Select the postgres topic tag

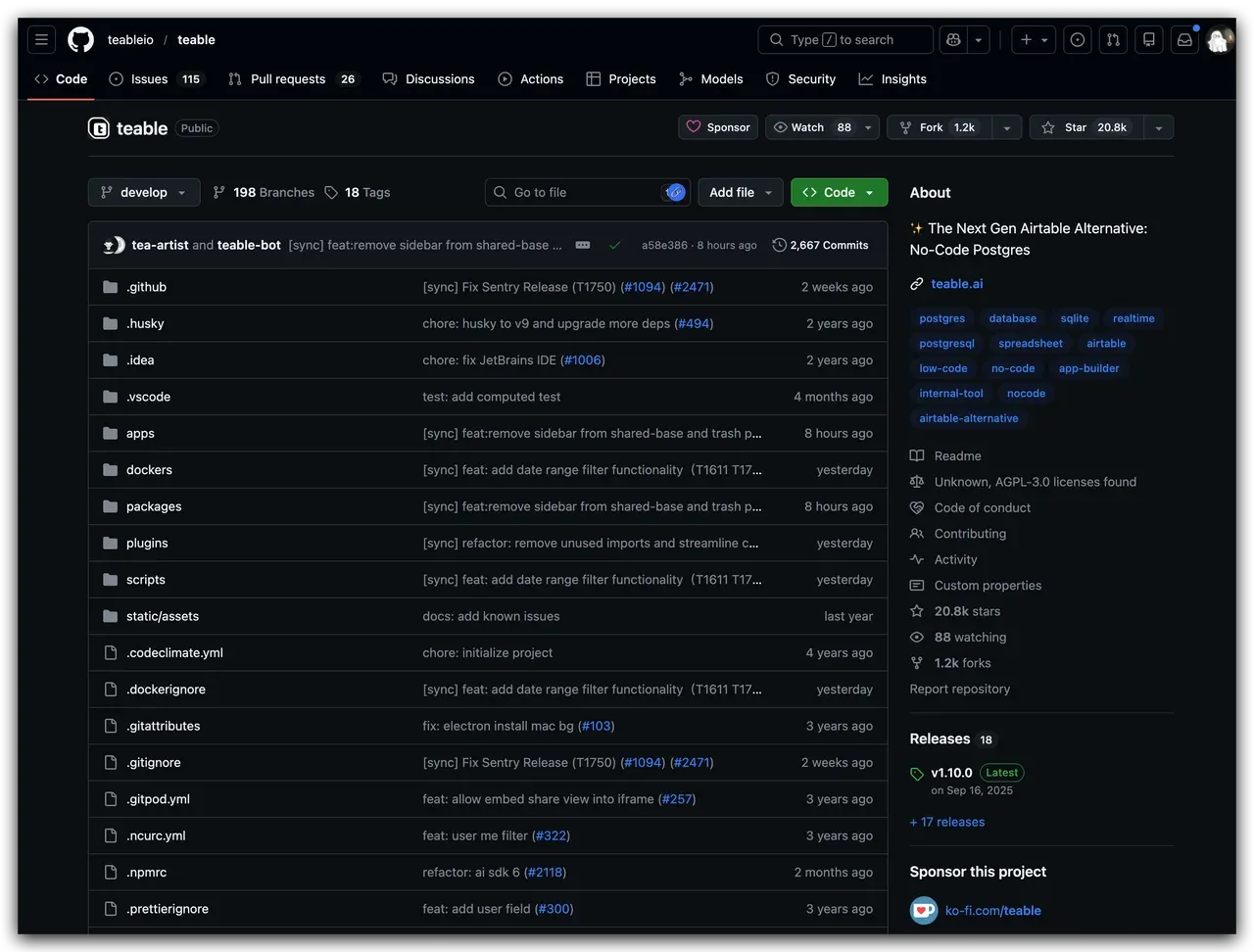(x=941, y=318)
